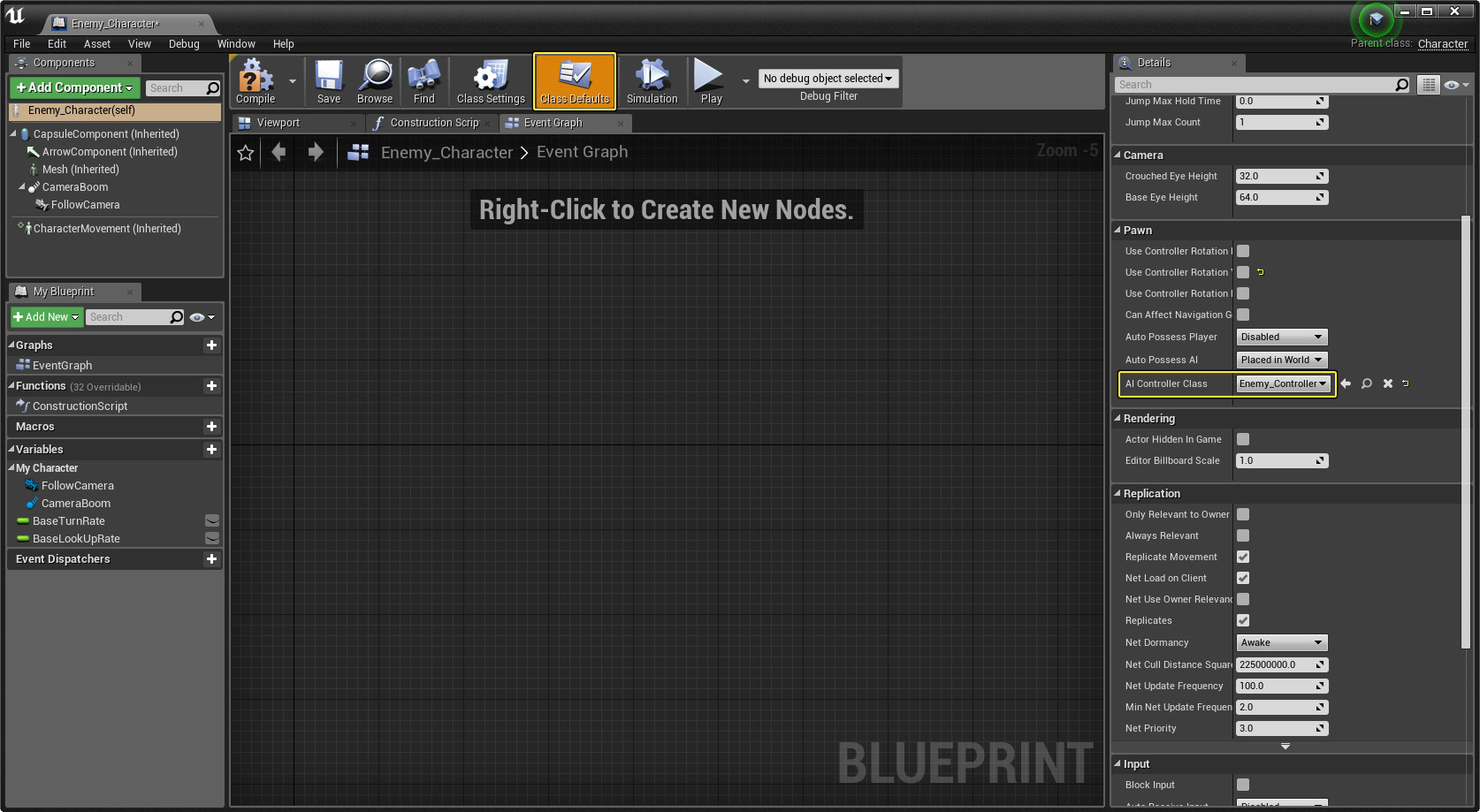This screenshot has height=812, width=1480.
Task: Open Find in blueprint tool
Action: (424, 80)
